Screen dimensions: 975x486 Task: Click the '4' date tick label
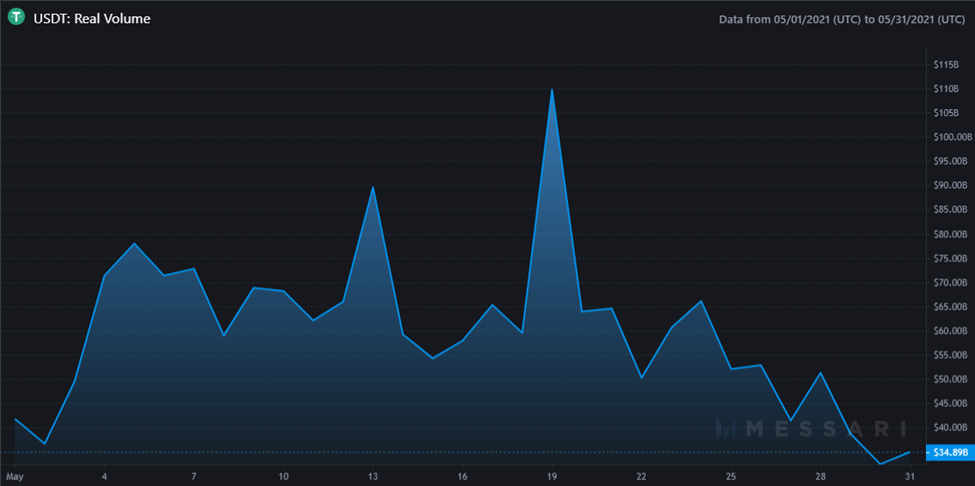click(104, 475)
